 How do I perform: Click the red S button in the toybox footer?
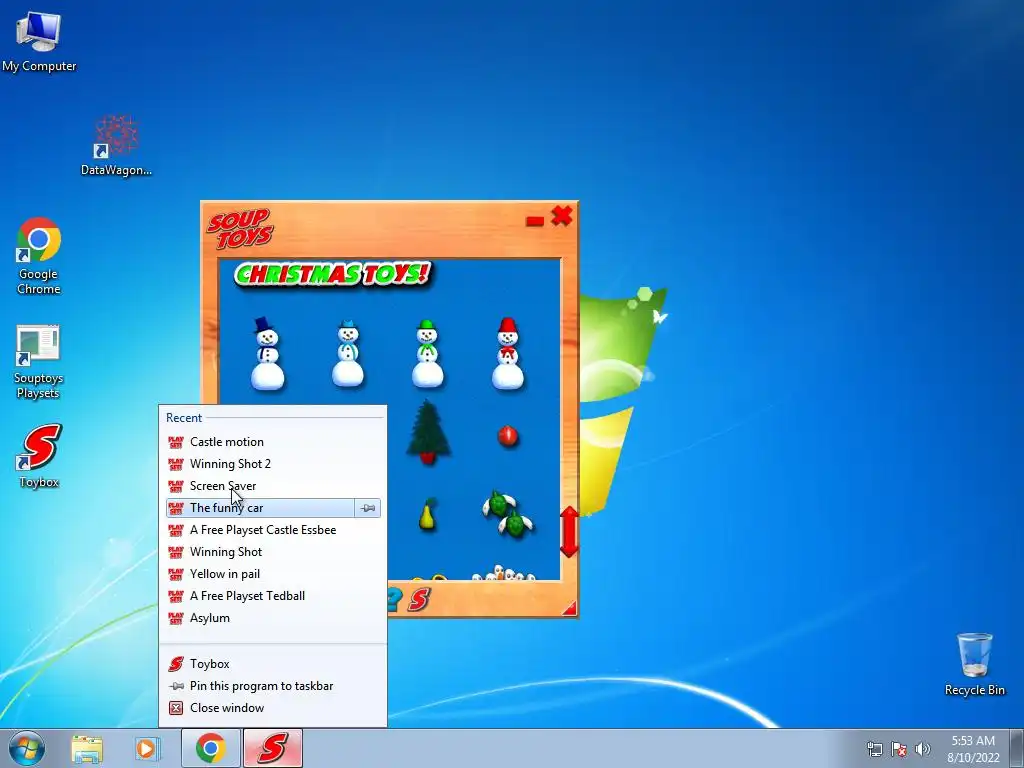(x=420, y=600)
